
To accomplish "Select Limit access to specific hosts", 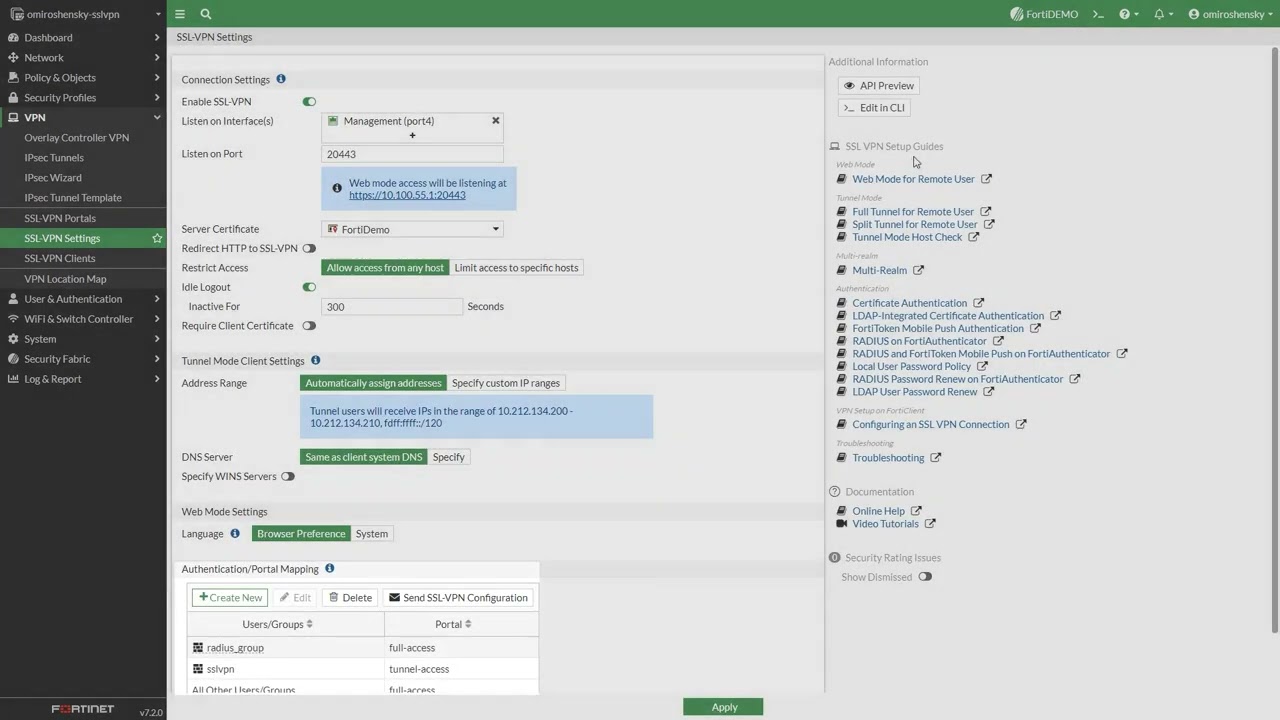I will pyautogui.click(x=516, y=267).
